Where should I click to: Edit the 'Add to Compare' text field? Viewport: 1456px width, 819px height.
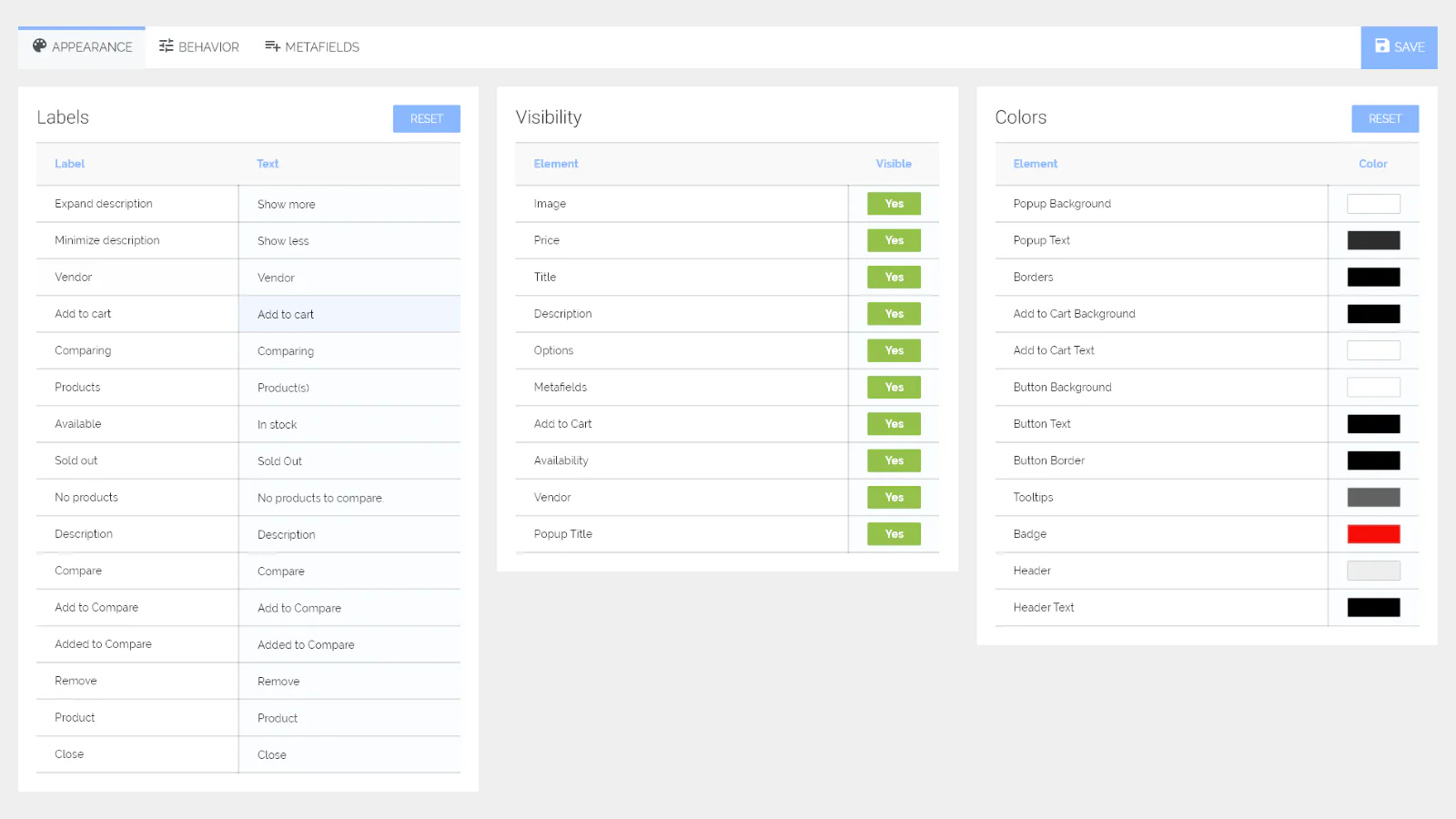click(x=349, y=608)
